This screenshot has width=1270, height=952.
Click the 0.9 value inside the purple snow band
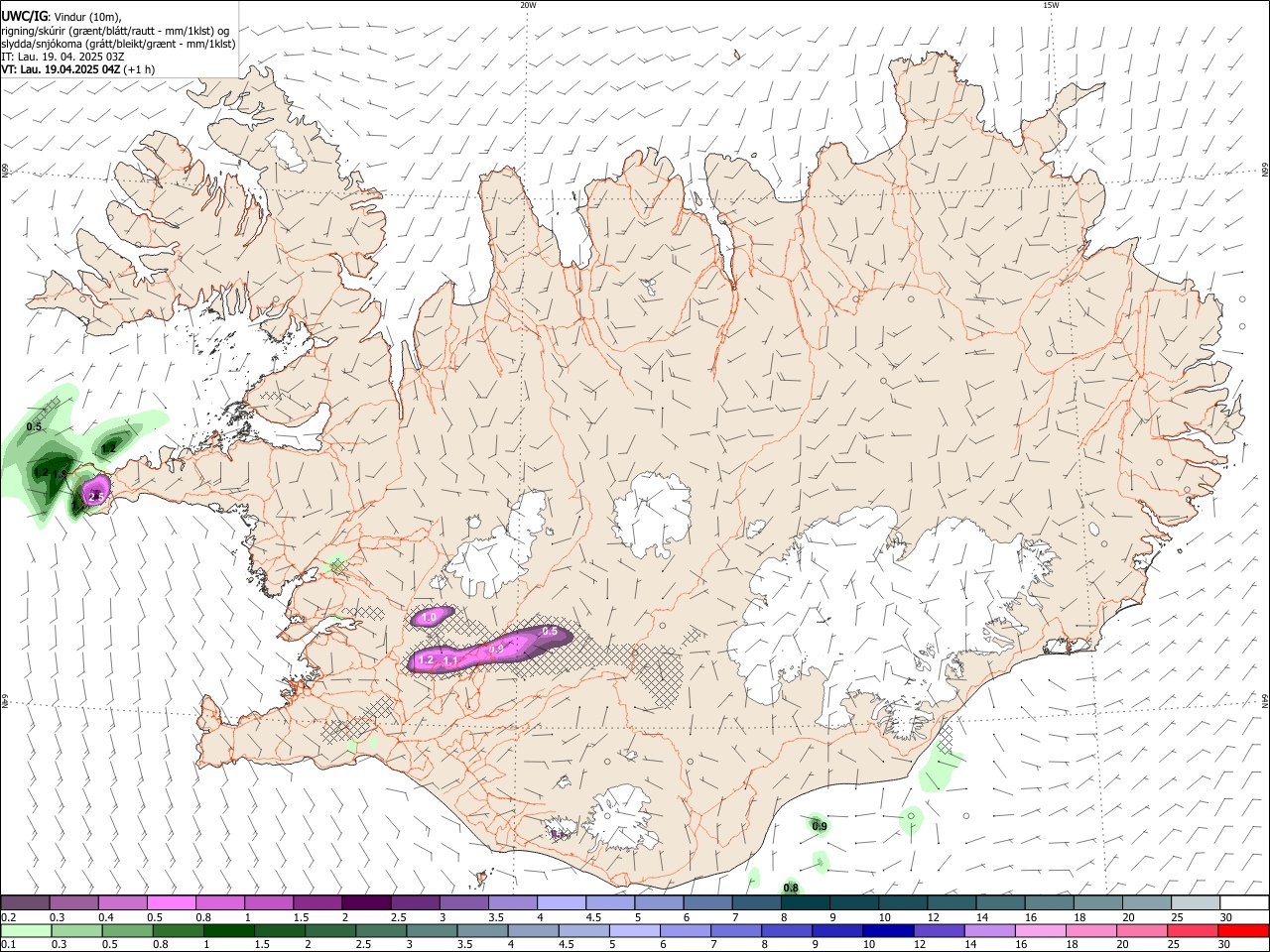pos(497,649)
